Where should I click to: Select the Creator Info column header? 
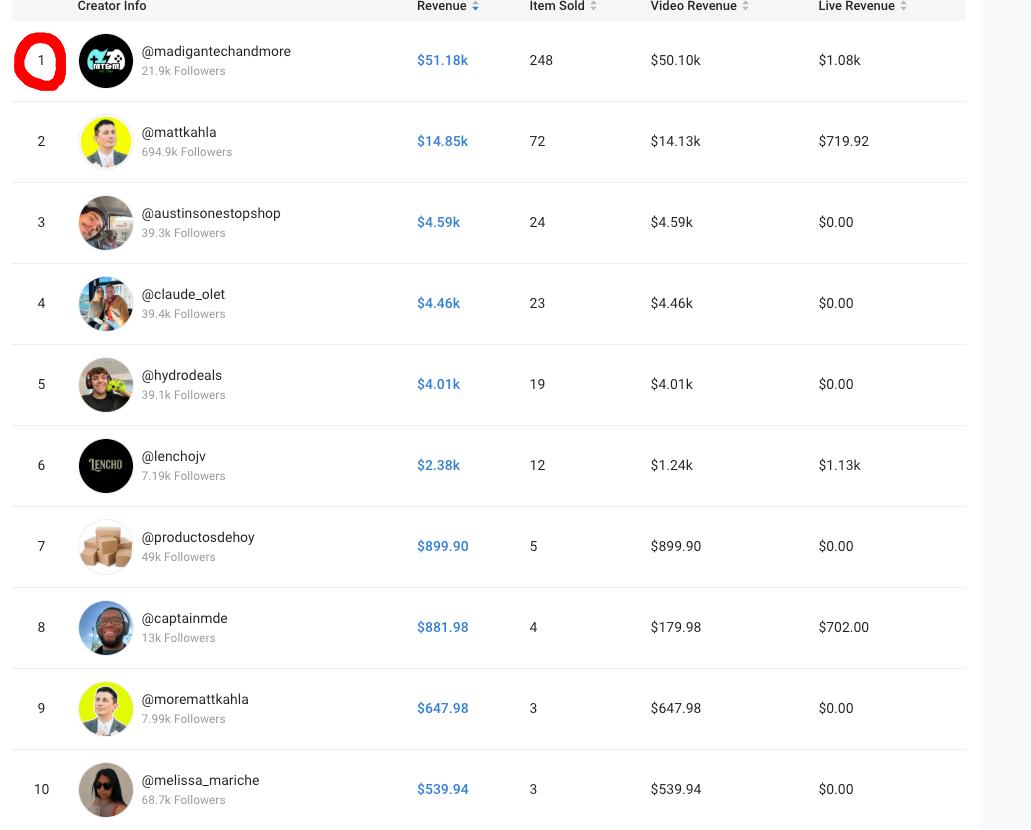click(112, 6)
